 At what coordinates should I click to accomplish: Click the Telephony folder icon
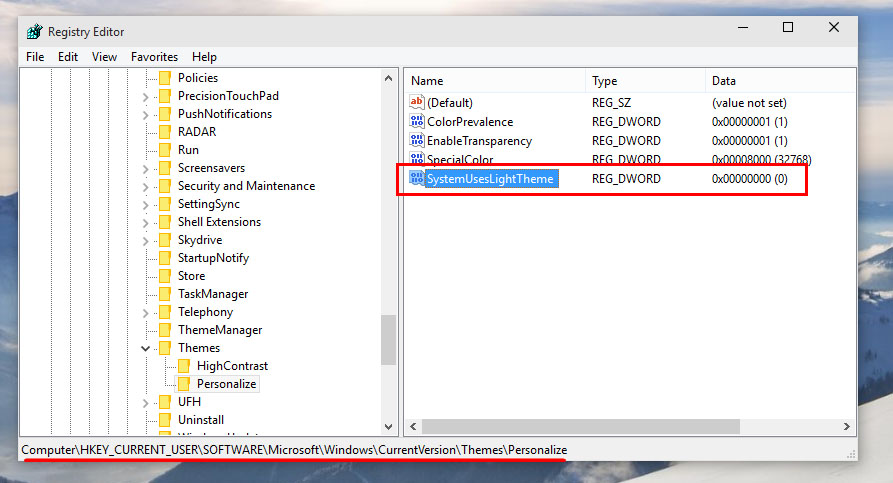pos(165,312)
